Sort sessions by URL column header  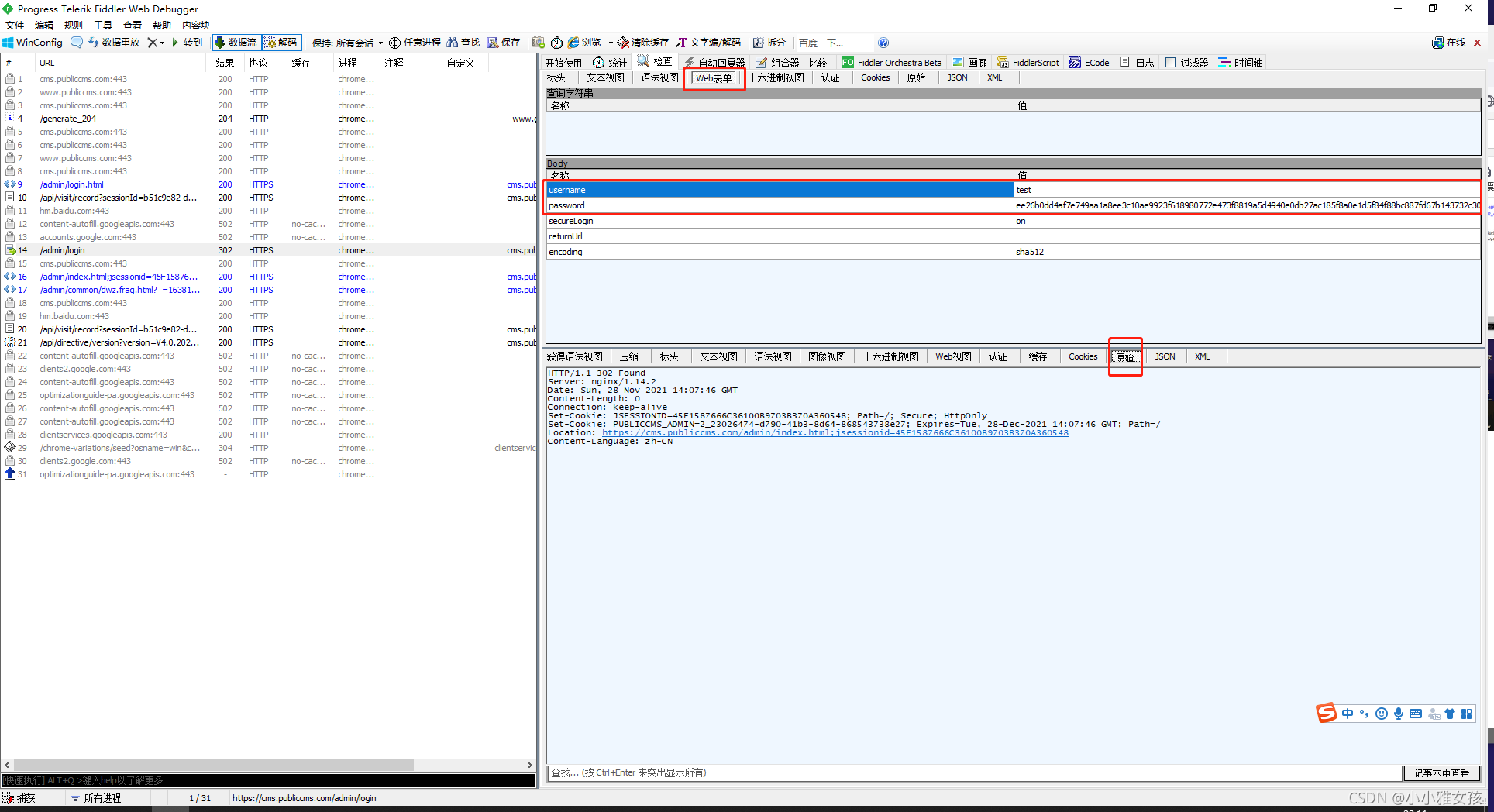tap(120, 64)
